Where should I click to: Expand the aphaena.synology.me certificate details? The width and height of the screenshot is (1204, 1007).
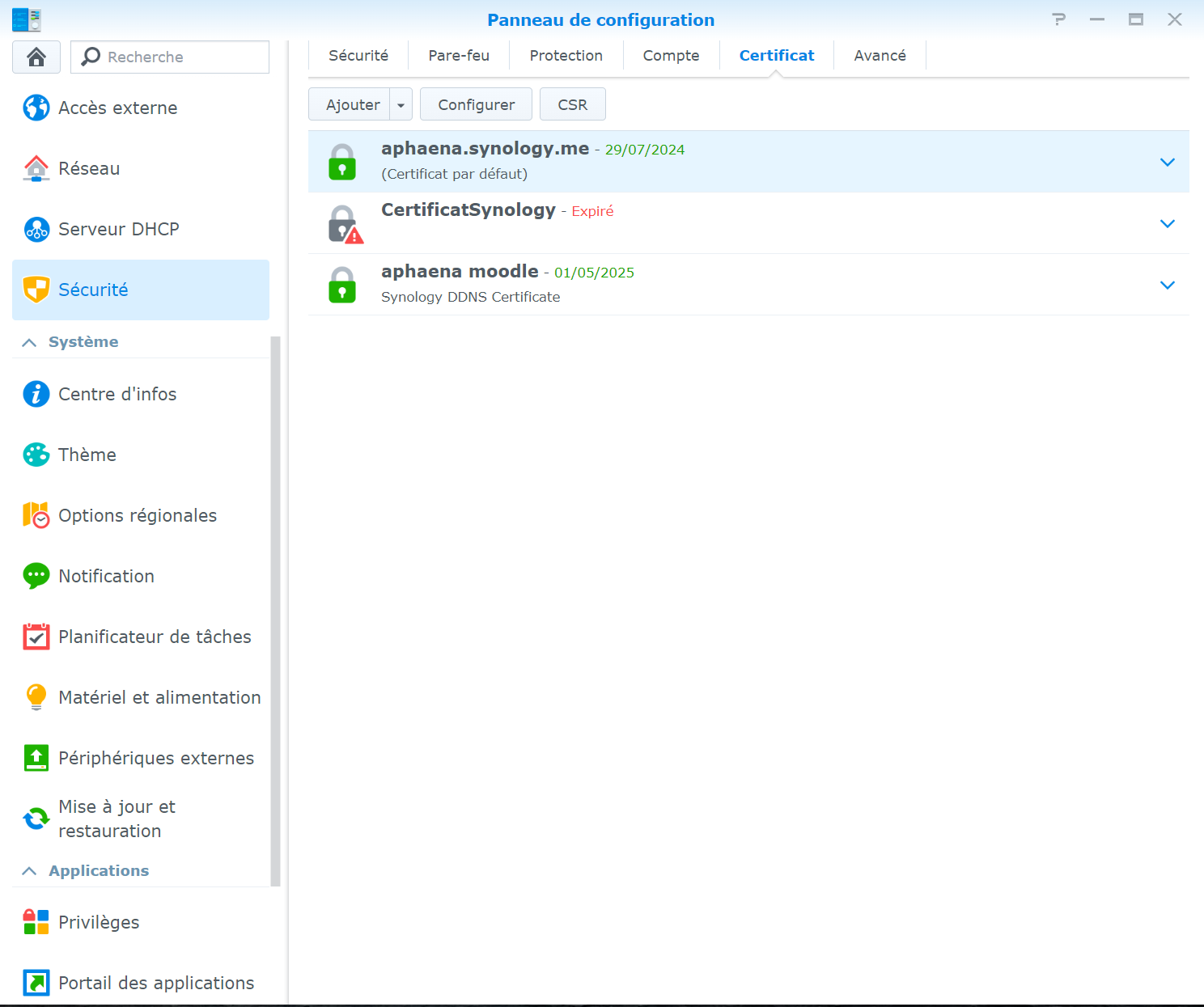[1167, 163]
